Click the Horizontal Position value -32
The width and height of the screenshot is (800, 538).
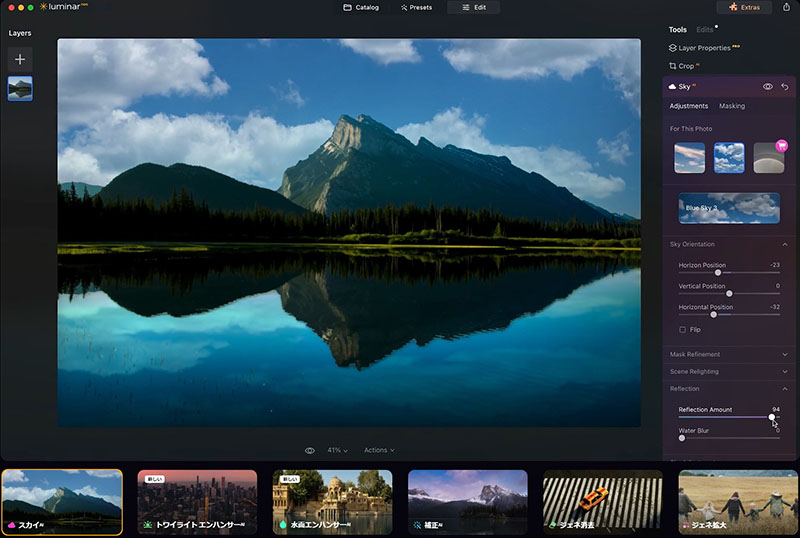[774, 307]
